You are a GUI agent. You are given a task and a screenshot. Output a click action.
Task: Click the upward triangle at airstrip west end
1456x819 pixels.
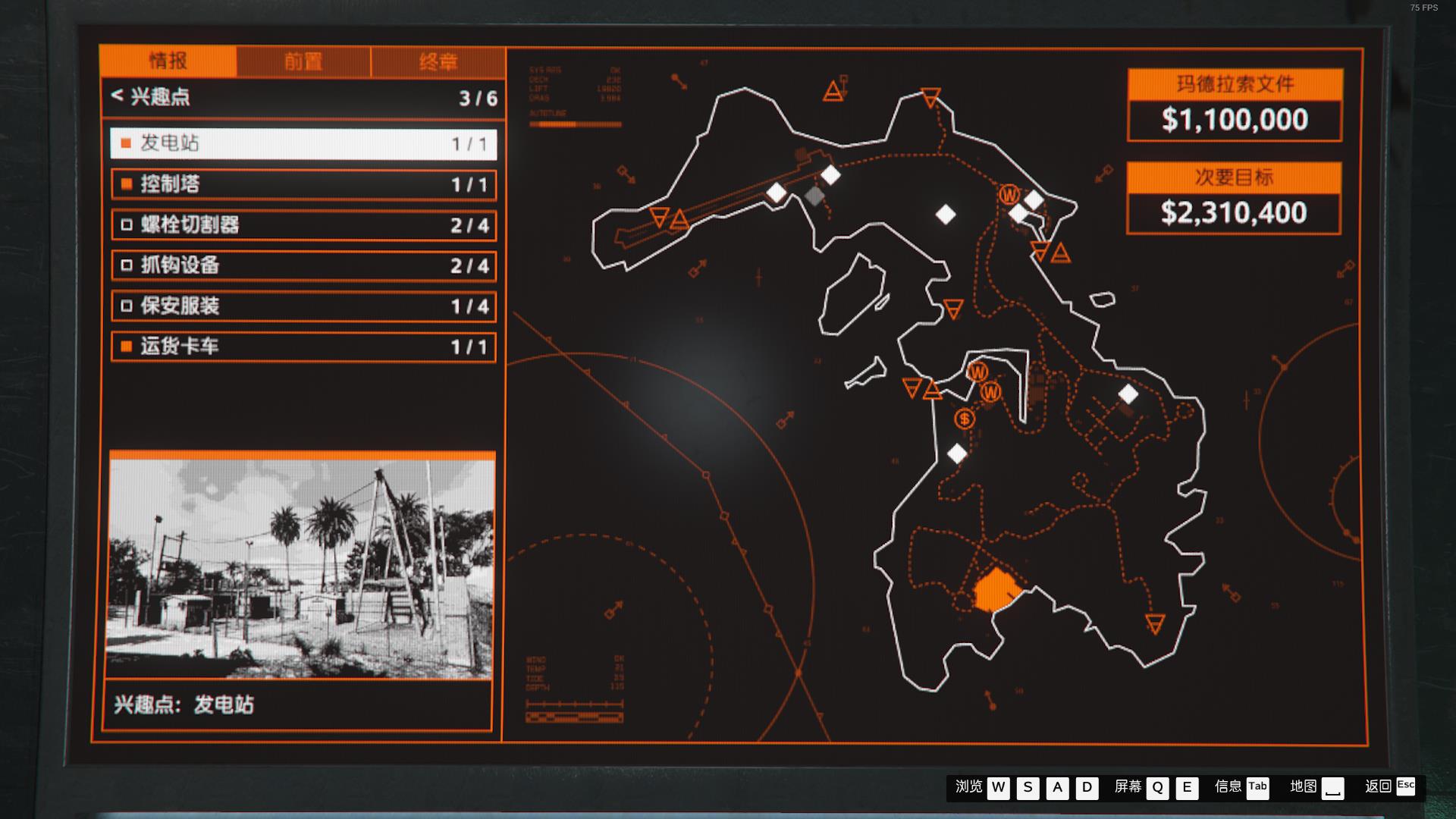coord(679,220)
